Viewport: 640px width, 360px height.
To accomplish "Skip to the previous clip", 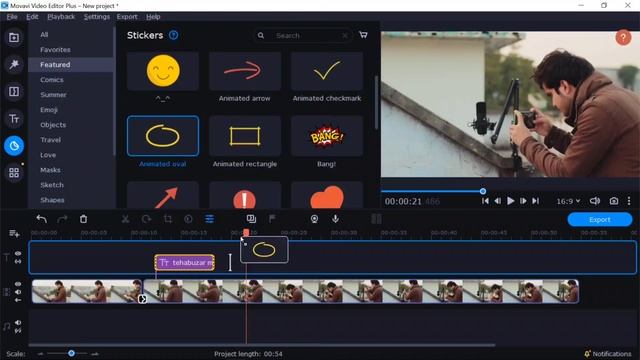I will [x=485, y=201].
